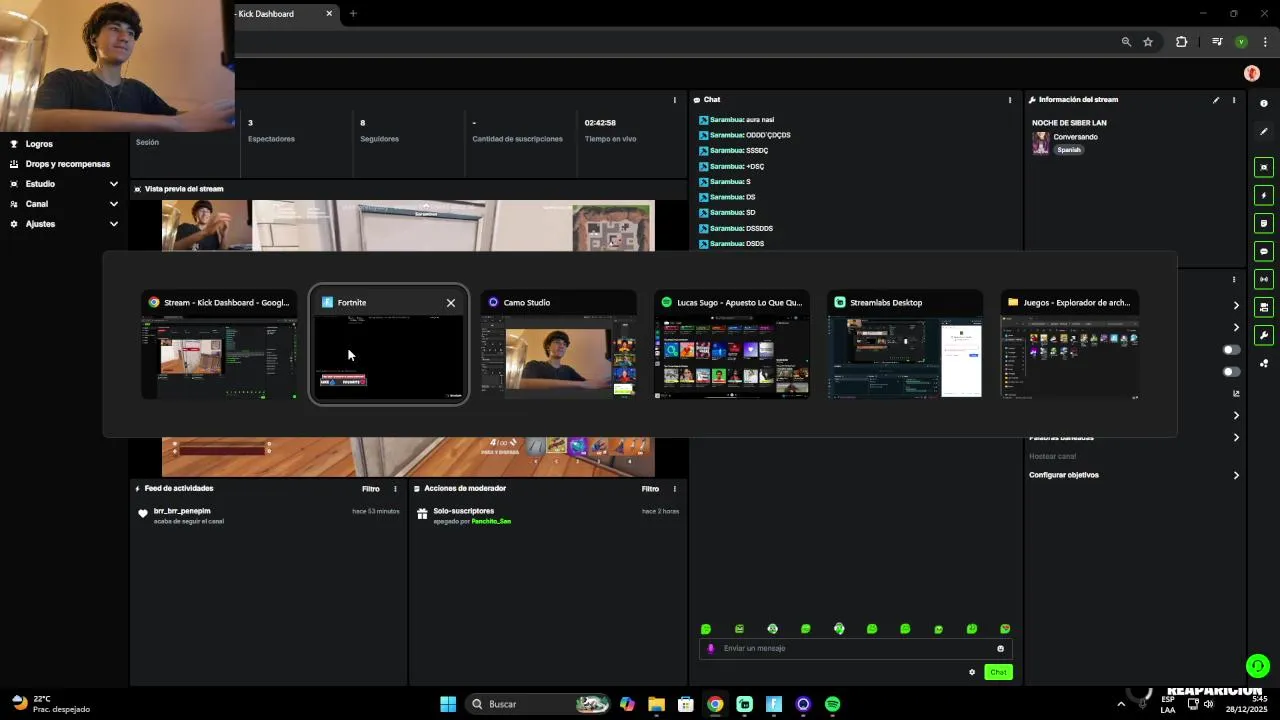1280x720 pixels.
Task: Open the Windows Start menu
Action: [x=448, y=704]
